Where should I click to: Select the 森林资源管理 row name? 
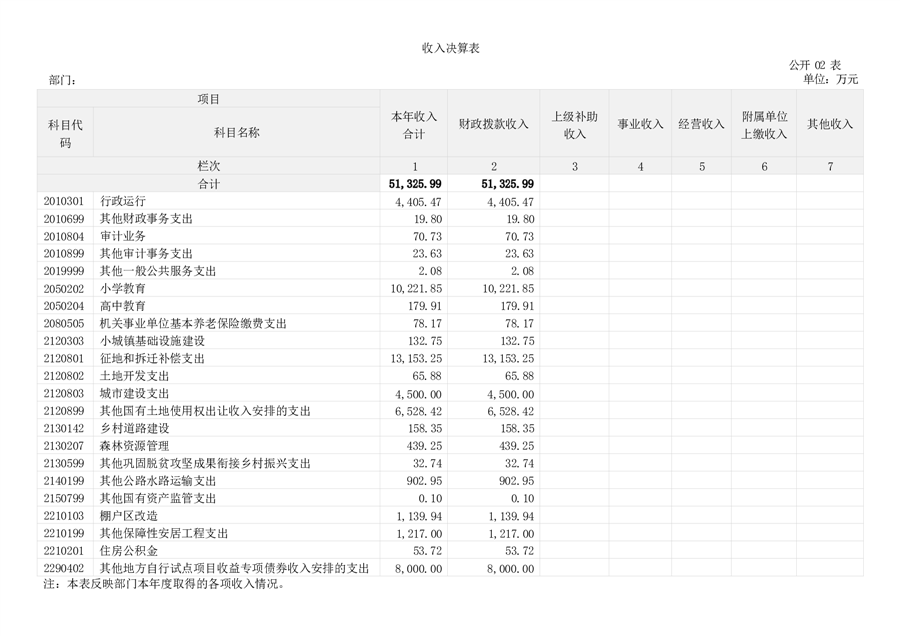pyautogui.click(x=134, y=446)
